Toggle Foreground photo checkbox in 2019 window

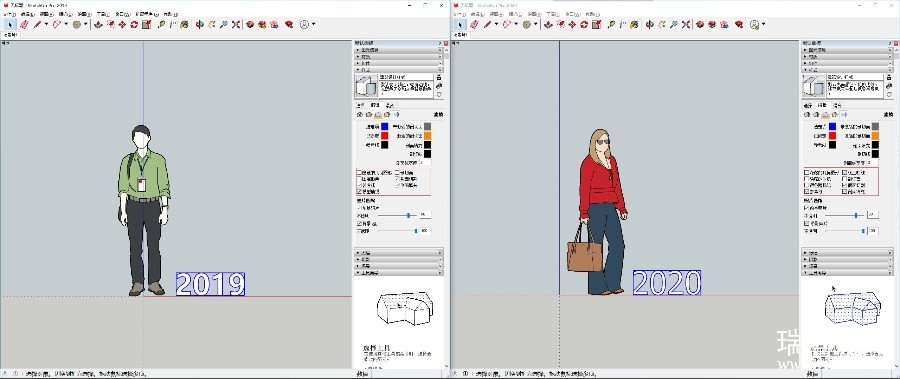pyautogui.click(x=359, y=207)
